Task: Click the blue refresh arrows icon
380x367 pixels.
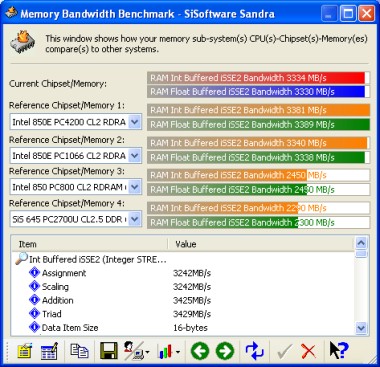Action: tap(255, 351)
